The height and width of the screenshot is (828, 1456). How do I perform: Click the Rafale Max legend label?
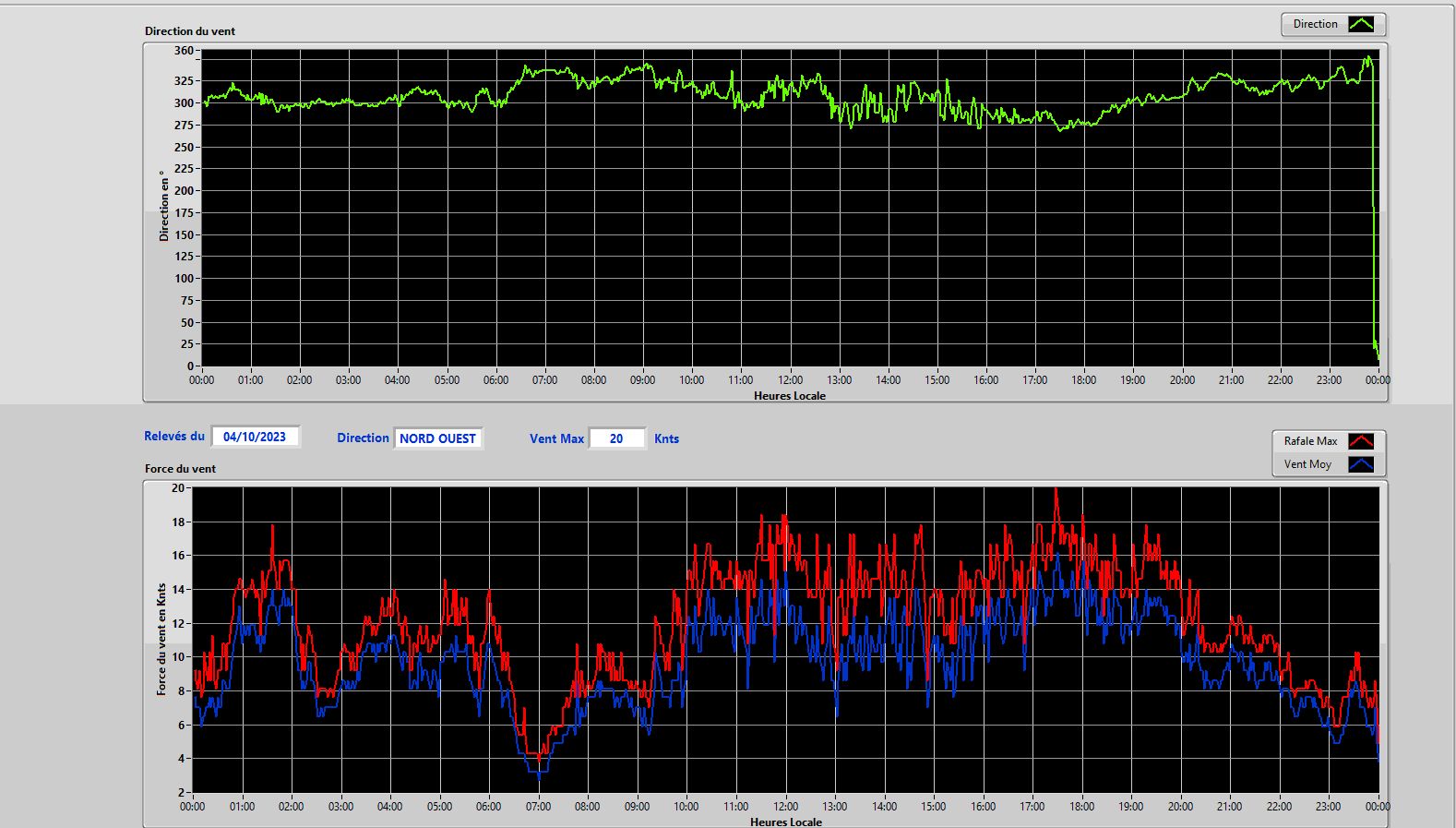pyautogui.click(x=1310, y=441)
